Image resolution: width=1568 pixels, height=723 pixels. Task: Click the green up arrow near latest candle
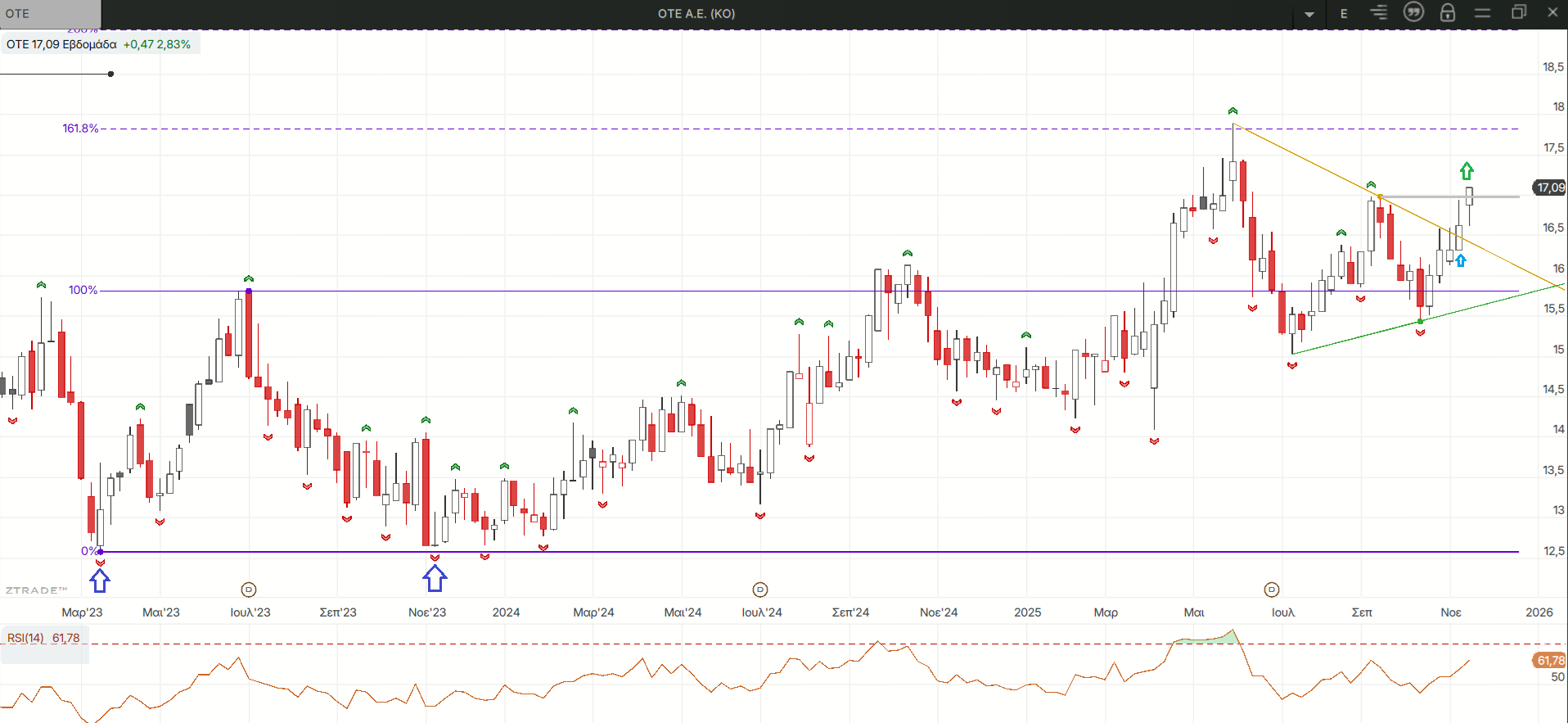pyautogui.click(x=1467, y=170)
